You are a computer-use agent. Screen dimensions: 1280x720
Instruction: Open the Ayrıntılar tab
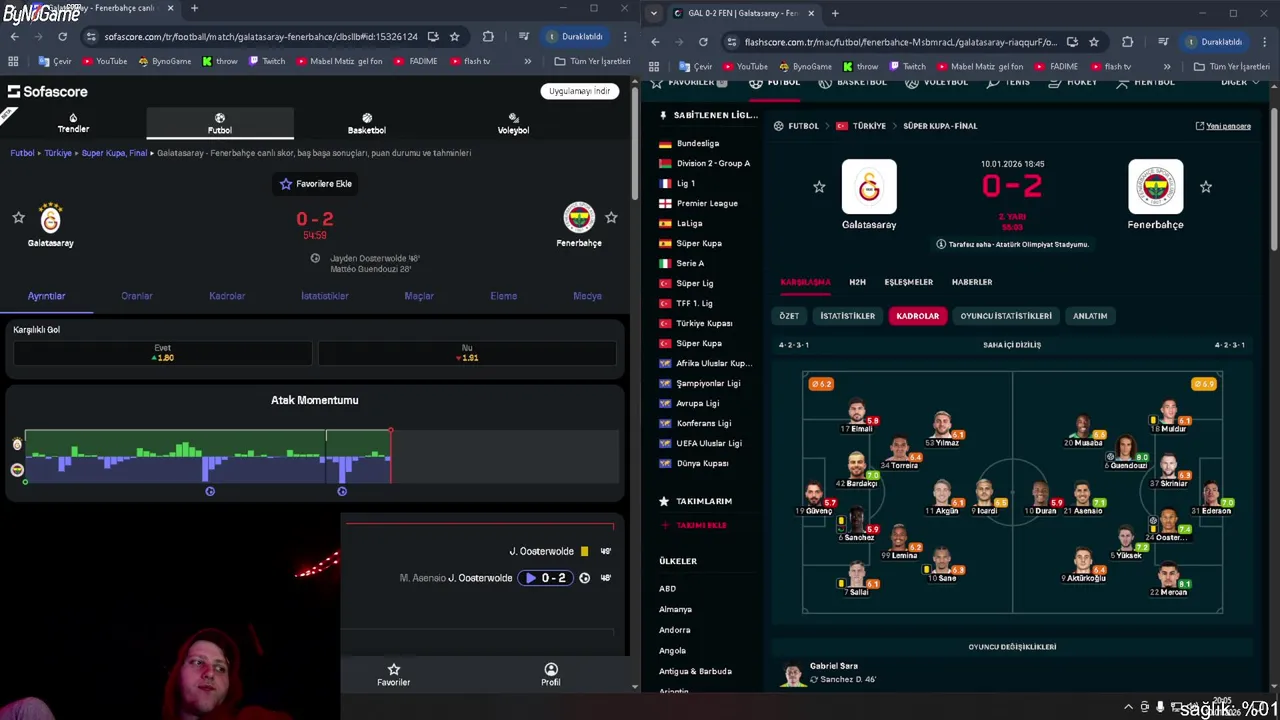click(46, 296)
